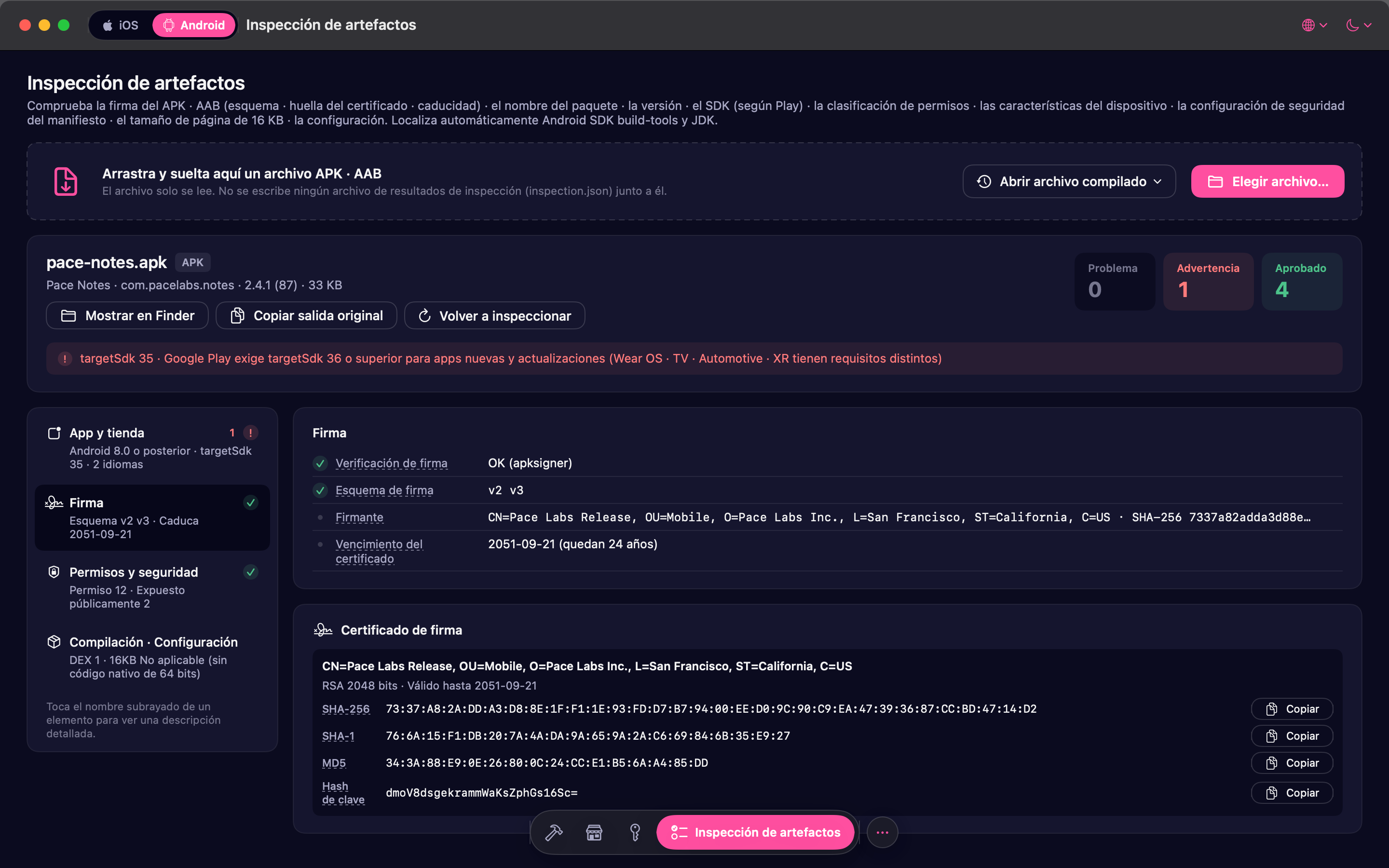Open the Problema count card
1389x868 pixels.
1115,281
